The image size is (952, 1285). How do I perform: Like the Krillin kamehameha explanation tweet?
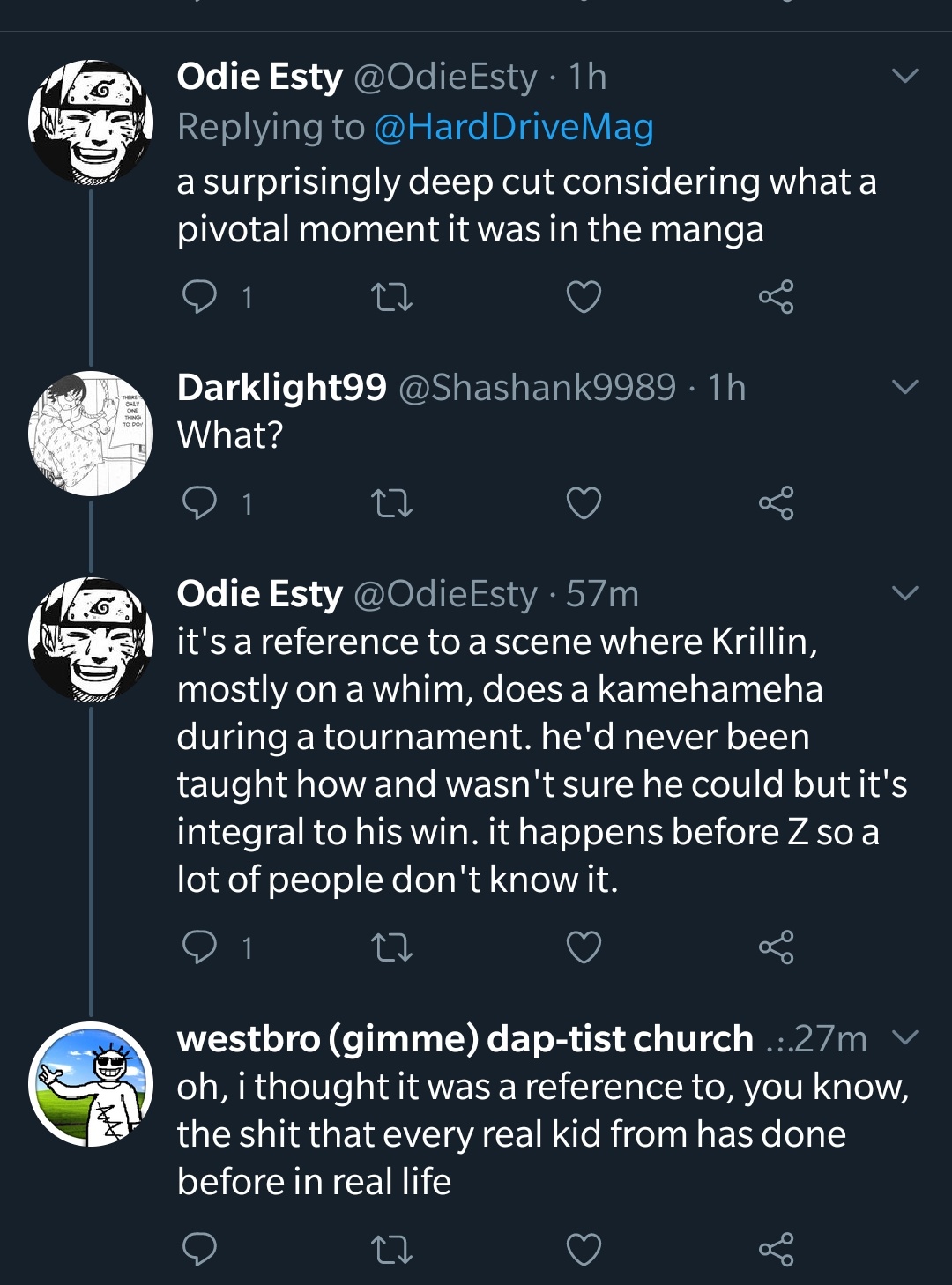pos(584,947)
